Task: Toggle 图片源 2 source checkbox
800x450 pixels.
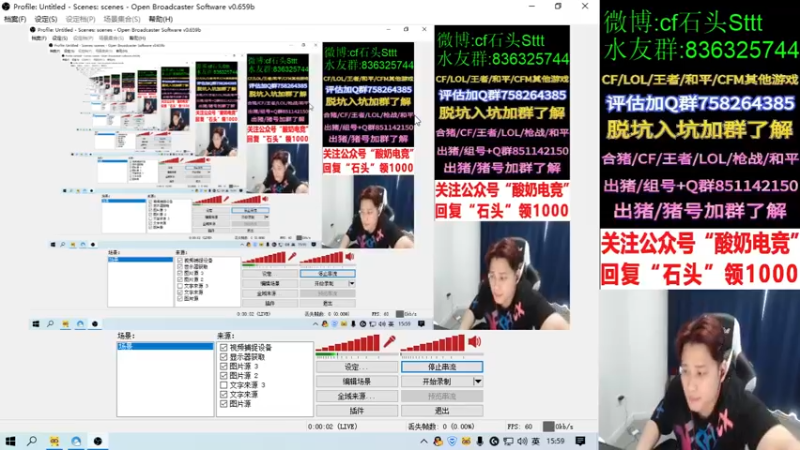Action: (223, 376)
